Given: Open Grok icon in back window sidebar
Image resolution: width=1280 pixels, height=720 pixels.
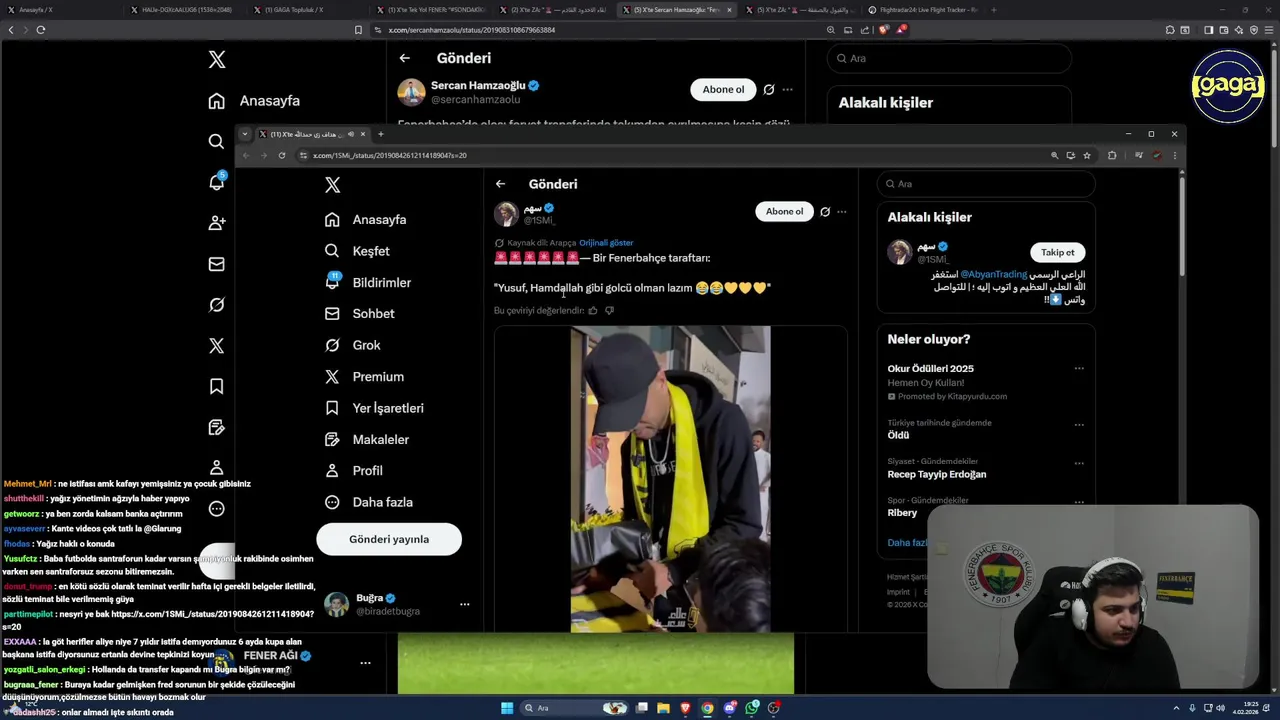Looking at the screenshot, I should tap(216, 305).
